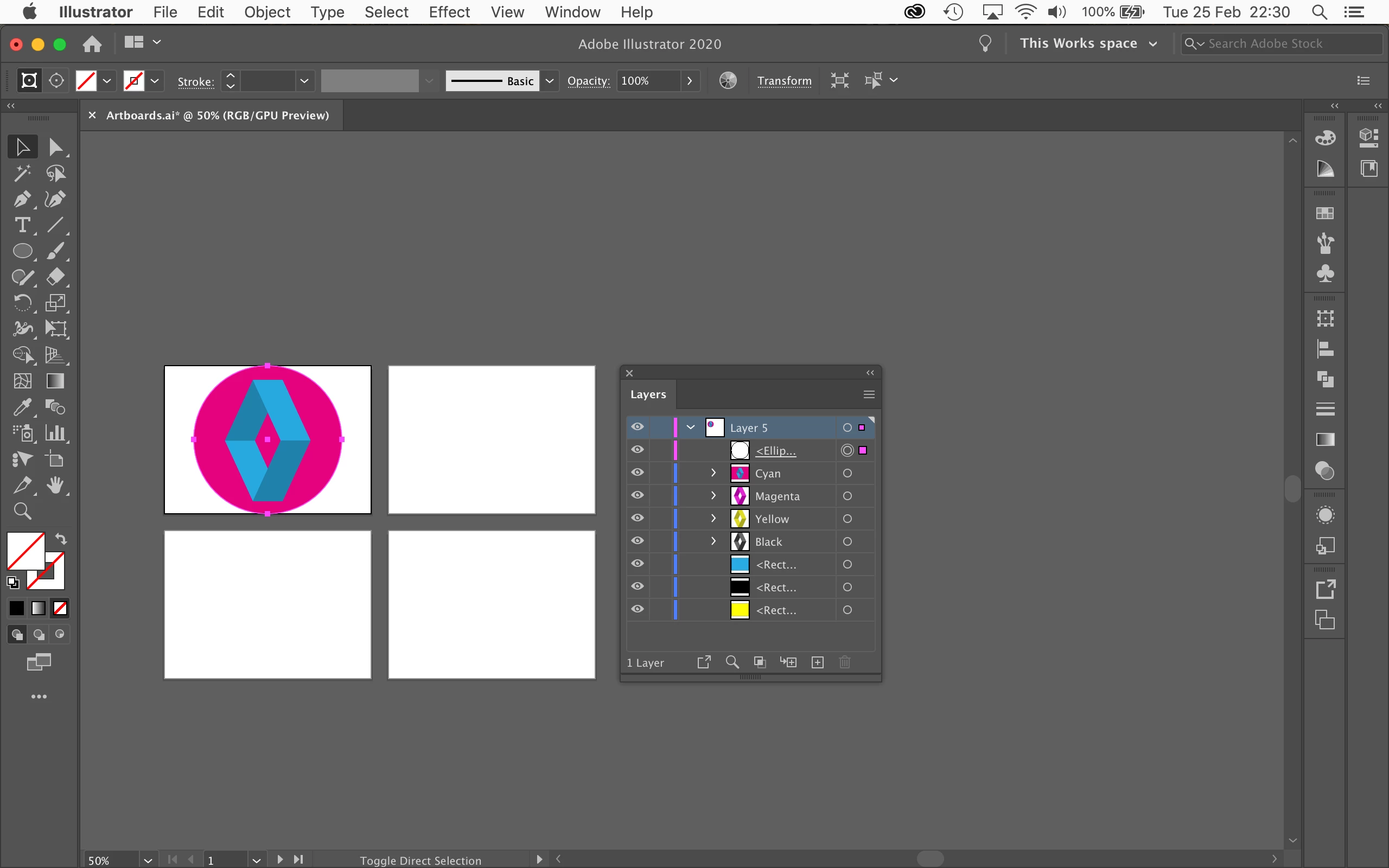Image resolution: width=1389 pixels, height=868 pixels.
Task: Select the Magic Wand tool
Action: coord(22,173)
